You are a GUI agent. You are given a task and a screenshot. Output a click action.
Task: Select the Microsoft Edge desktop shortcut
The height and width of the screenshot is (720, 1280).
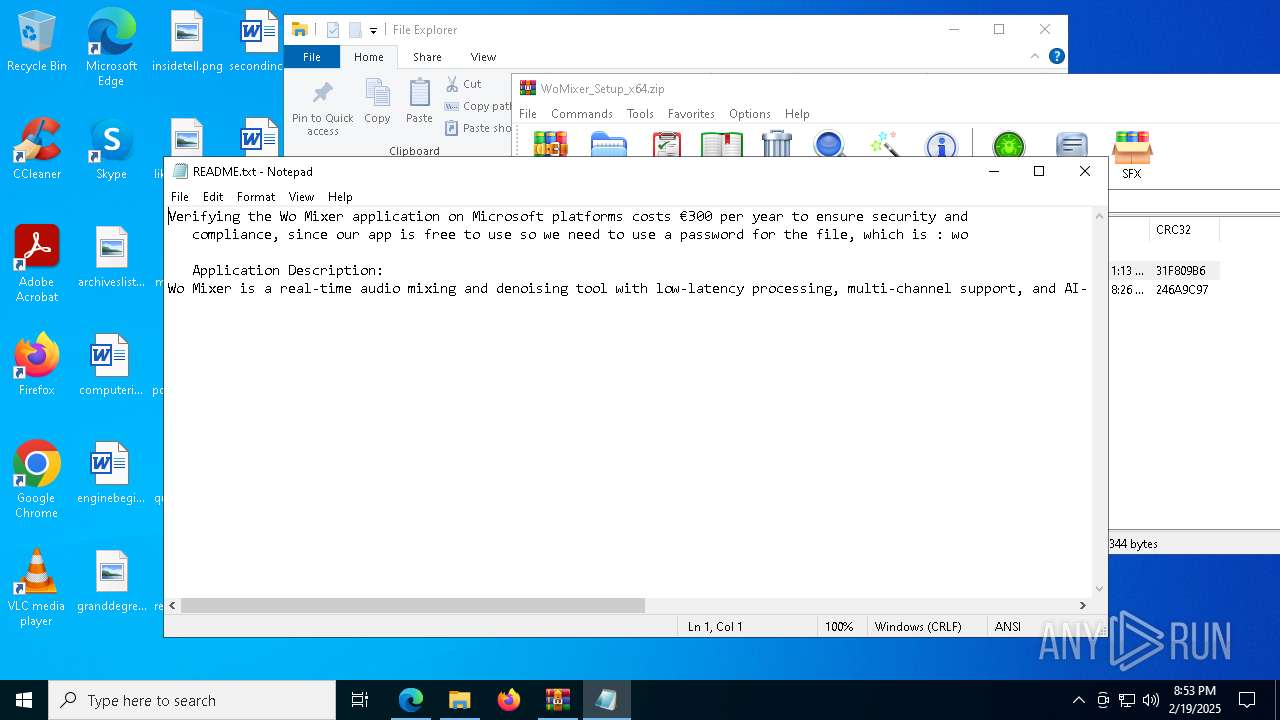(111, 48)
